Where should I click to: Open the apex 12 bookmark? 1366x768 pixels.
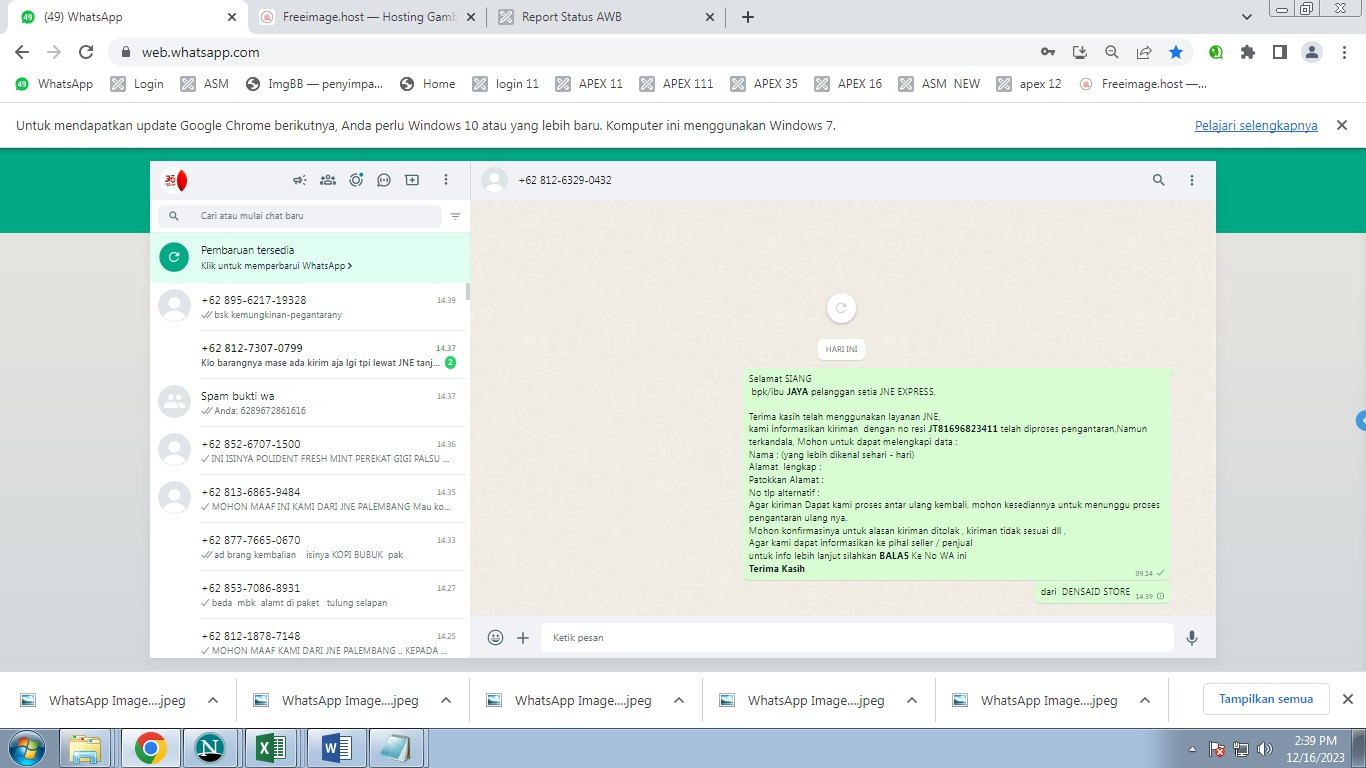pos(1029,84)
